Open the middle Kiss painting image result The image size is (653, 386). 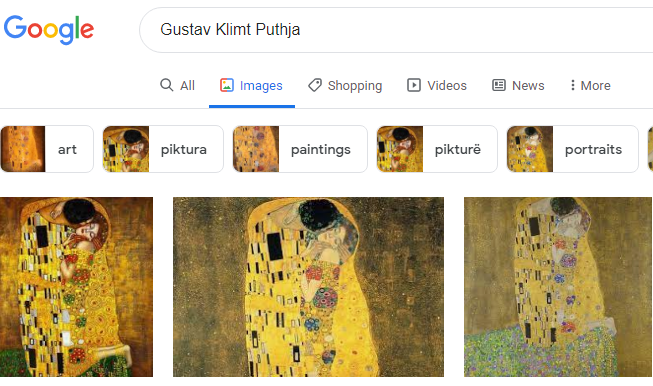click(309, 287)
